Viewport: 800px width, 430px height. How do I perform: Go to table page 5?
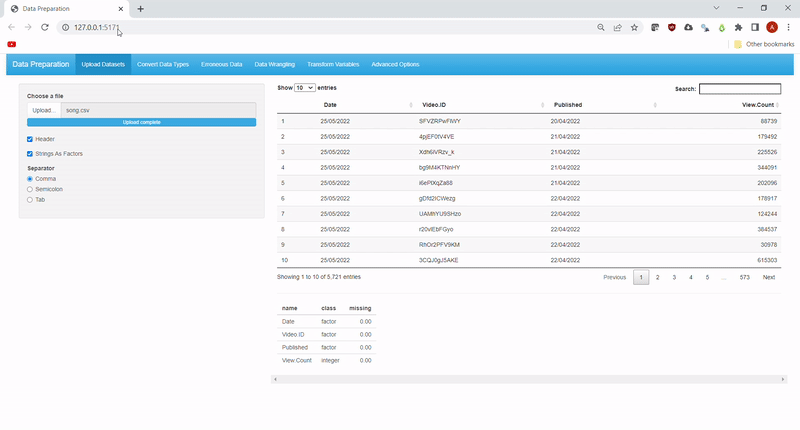coord(707,277)
